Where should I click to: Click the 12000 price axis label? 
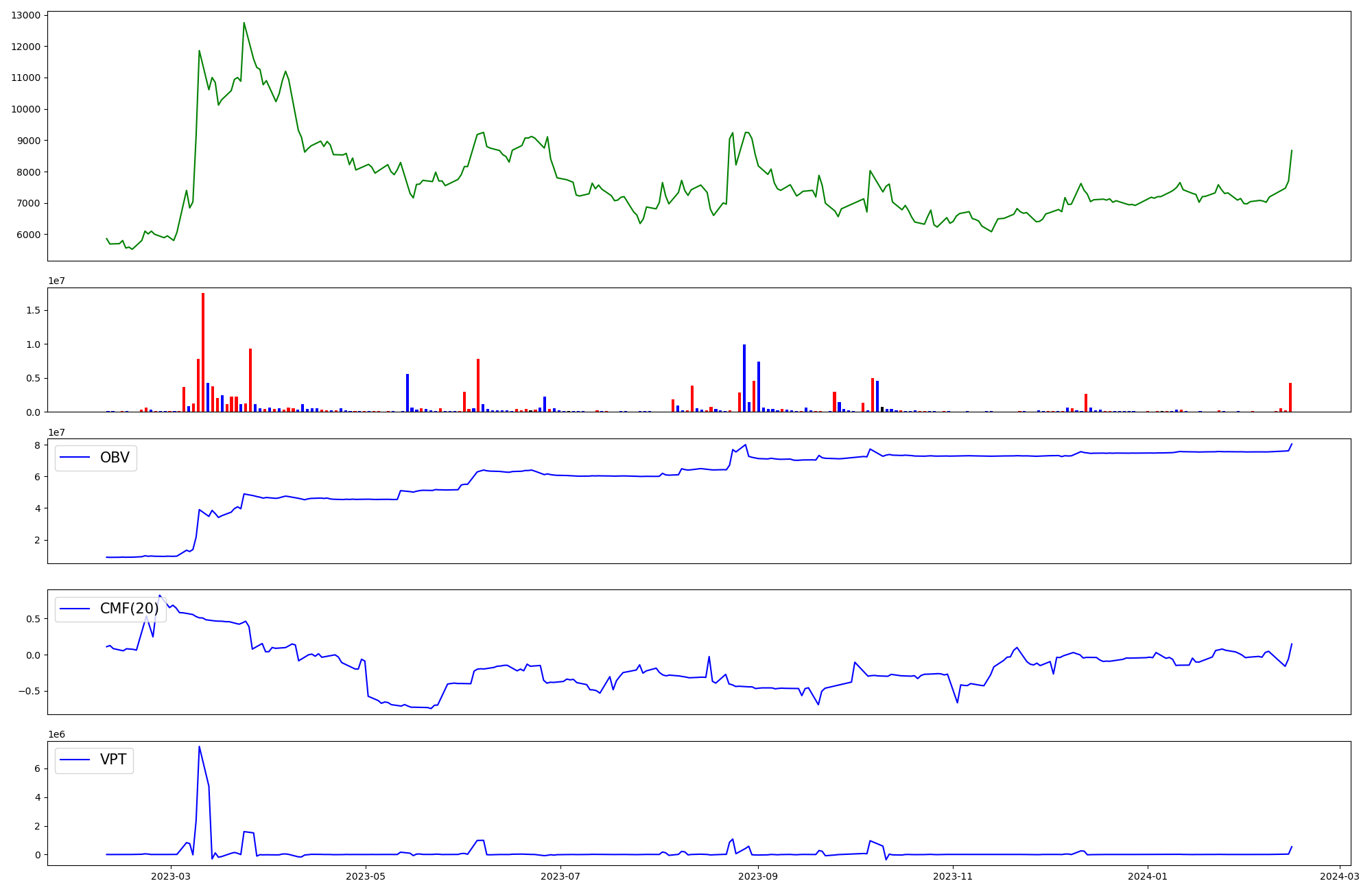pos(25,47)
